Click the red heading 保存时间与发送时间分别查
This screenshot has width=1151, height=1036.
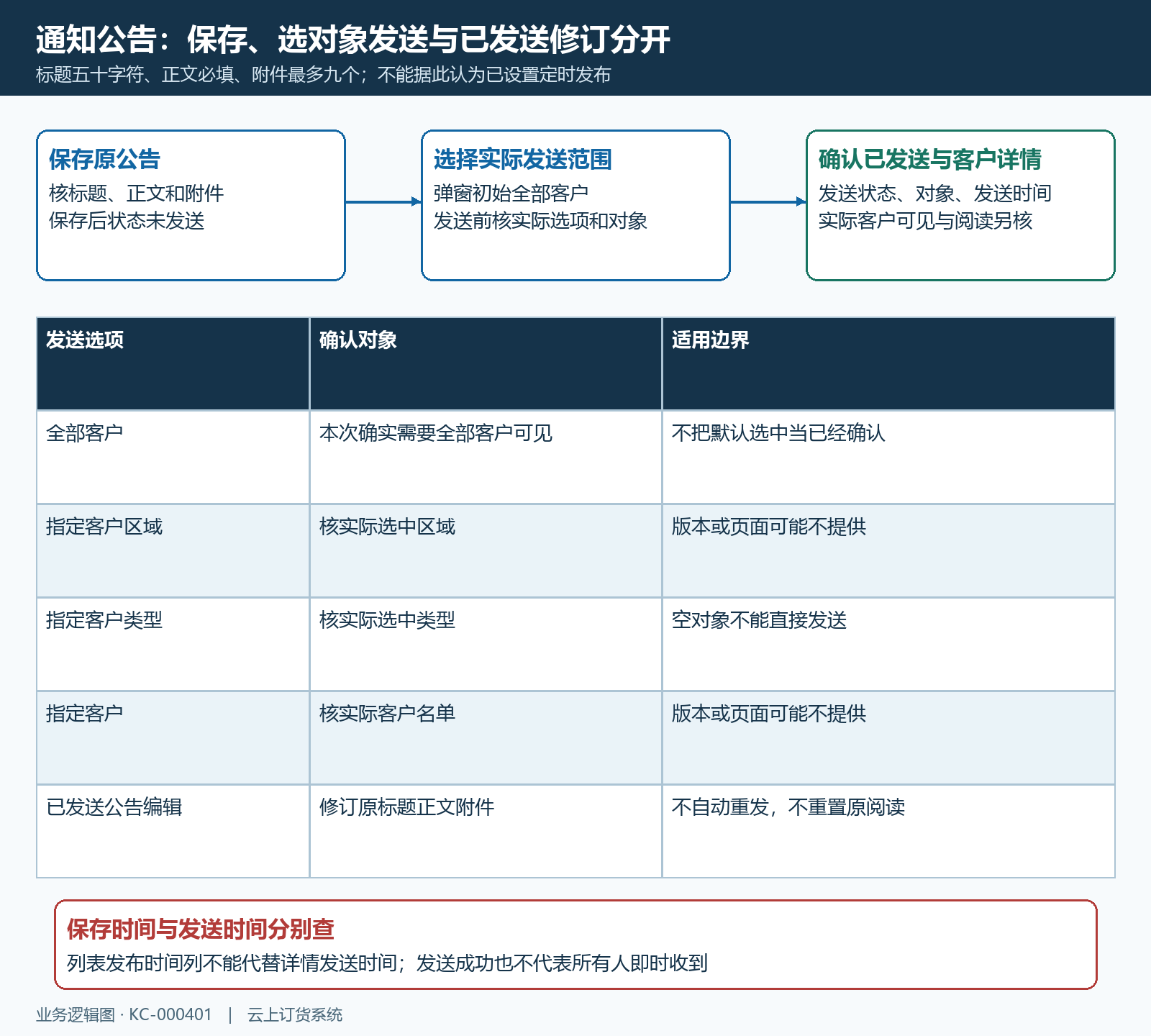201,929
